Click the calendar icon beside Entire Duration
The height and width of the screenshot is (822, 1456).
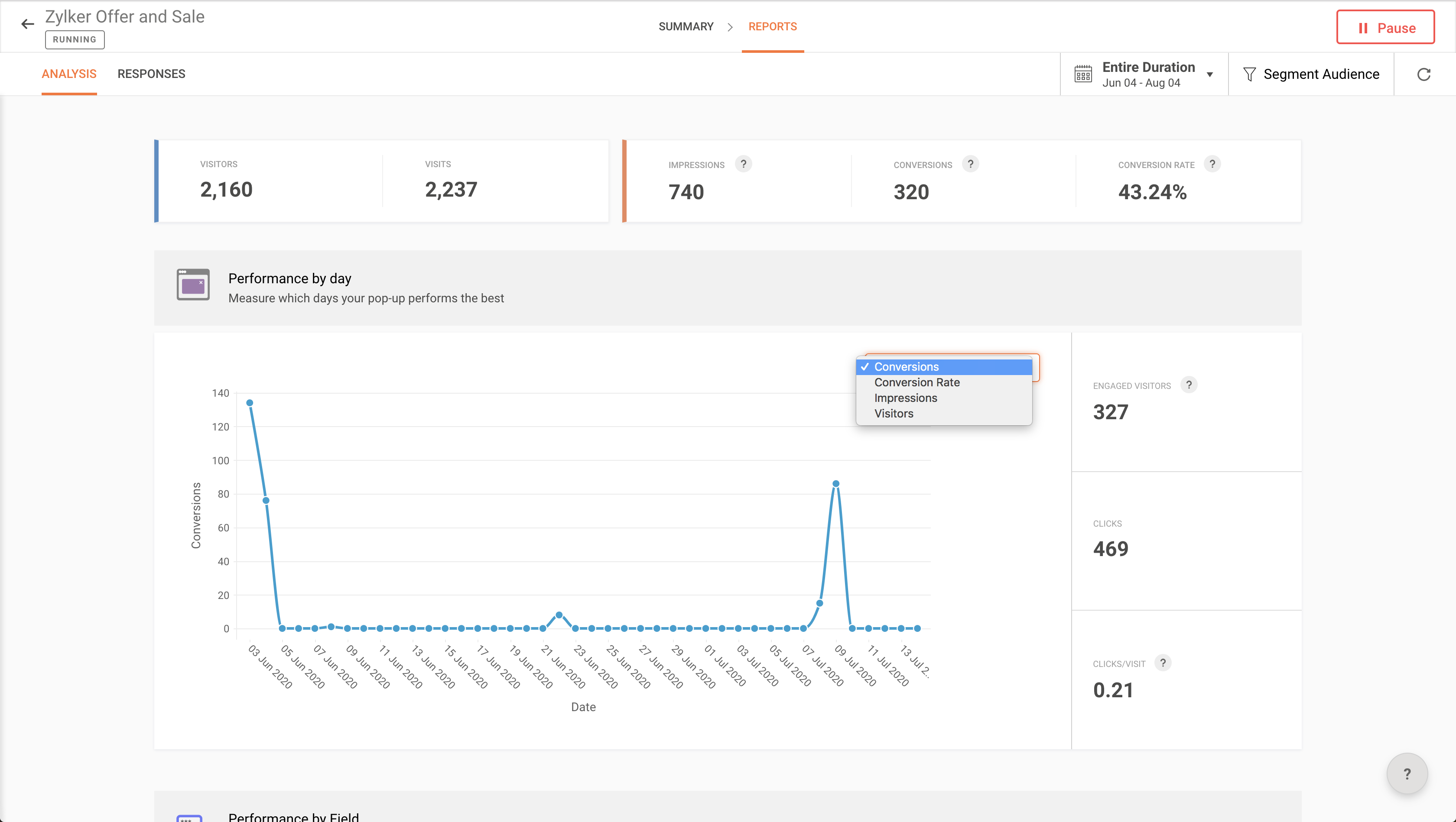1083,74
